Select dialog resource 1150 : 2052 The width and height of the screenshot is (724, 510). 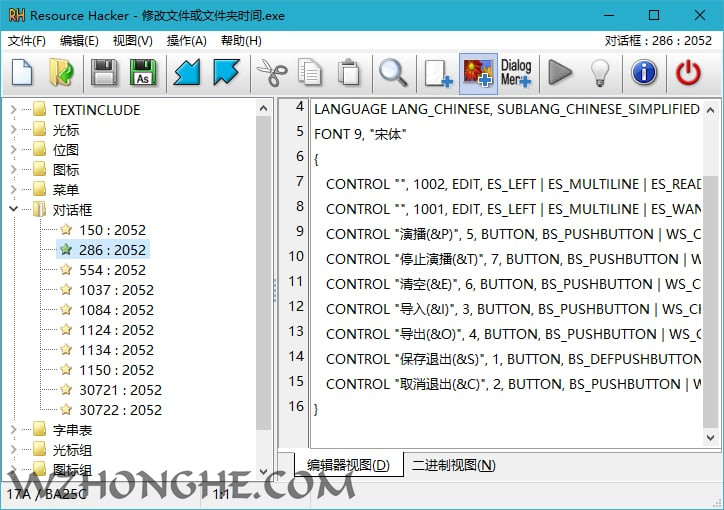[116, 370]
